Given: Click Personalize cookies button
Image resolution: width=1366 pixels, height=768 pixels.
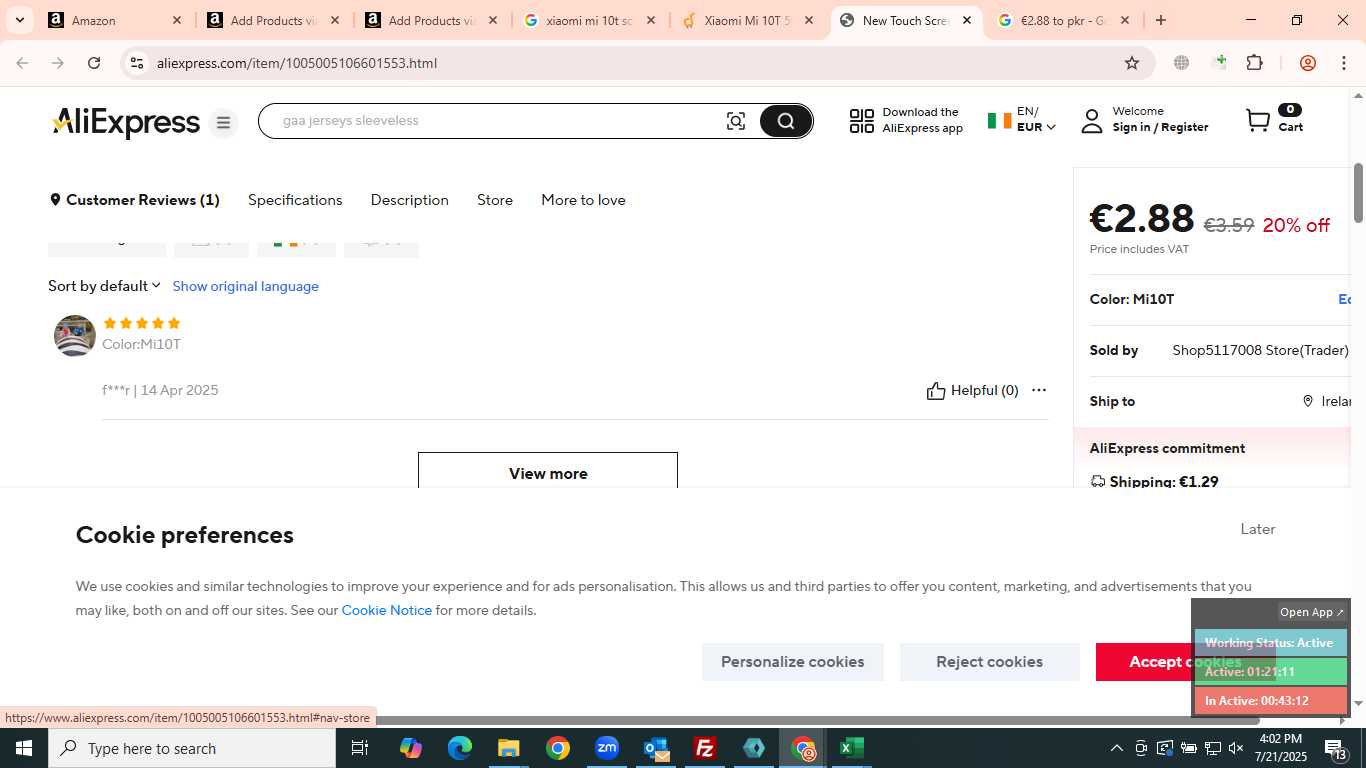Looking at the screenshot, I should 792,662.
